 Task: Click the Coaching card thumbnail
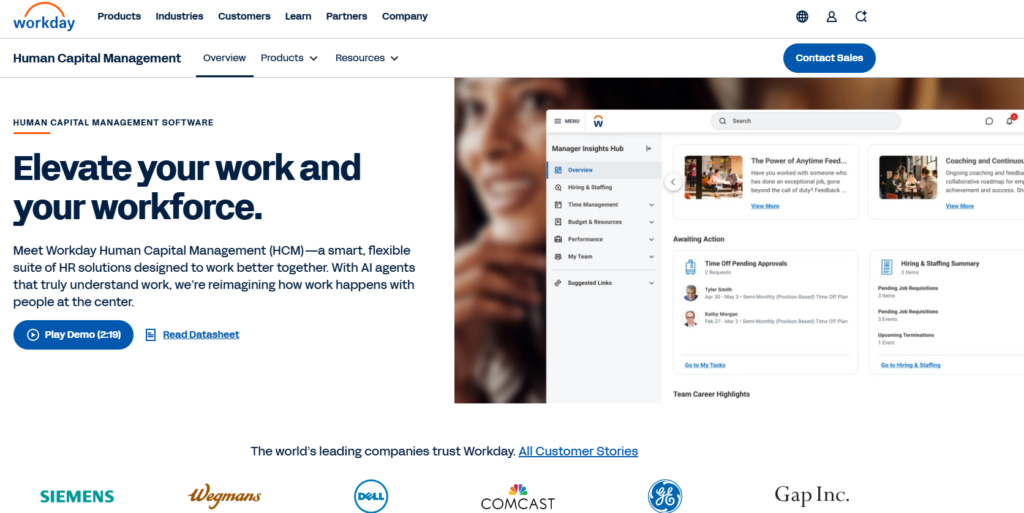[908, 177]
